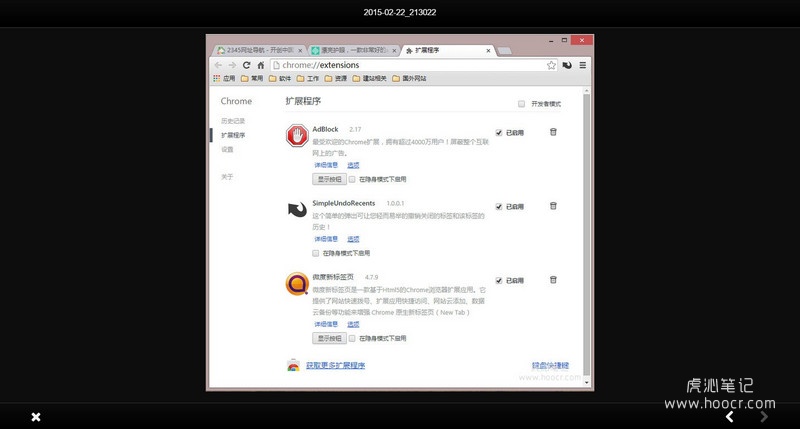The image size is (800, 429).
Task: Enable incognito mode checkbox for AdBlock
Action: (352, 180)
